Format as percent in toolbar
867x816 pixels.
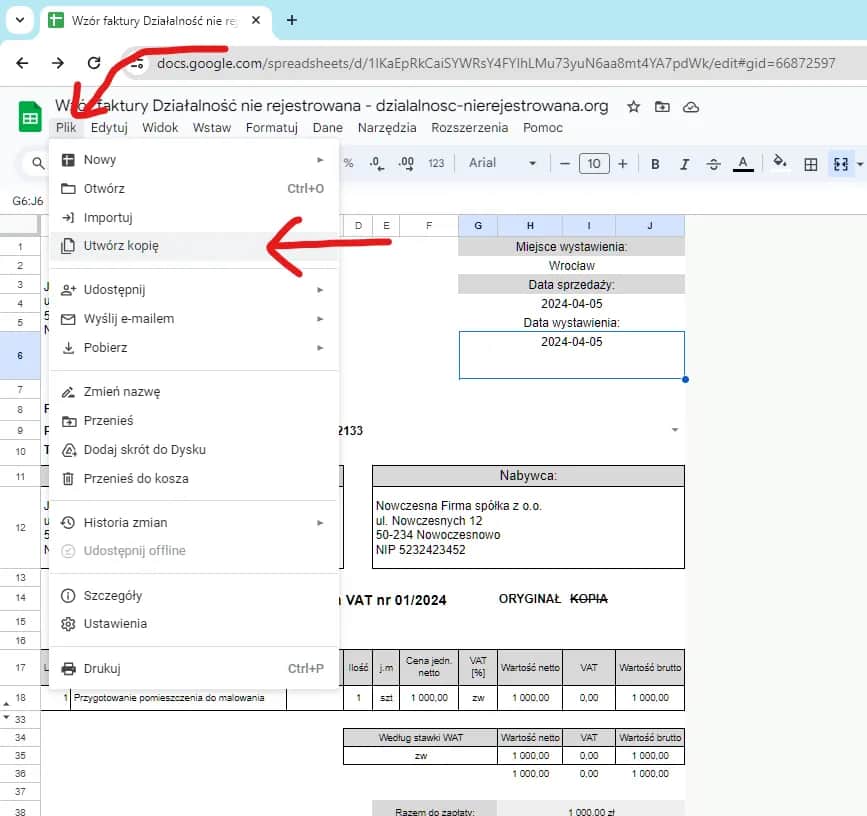(x=348, y=163)
